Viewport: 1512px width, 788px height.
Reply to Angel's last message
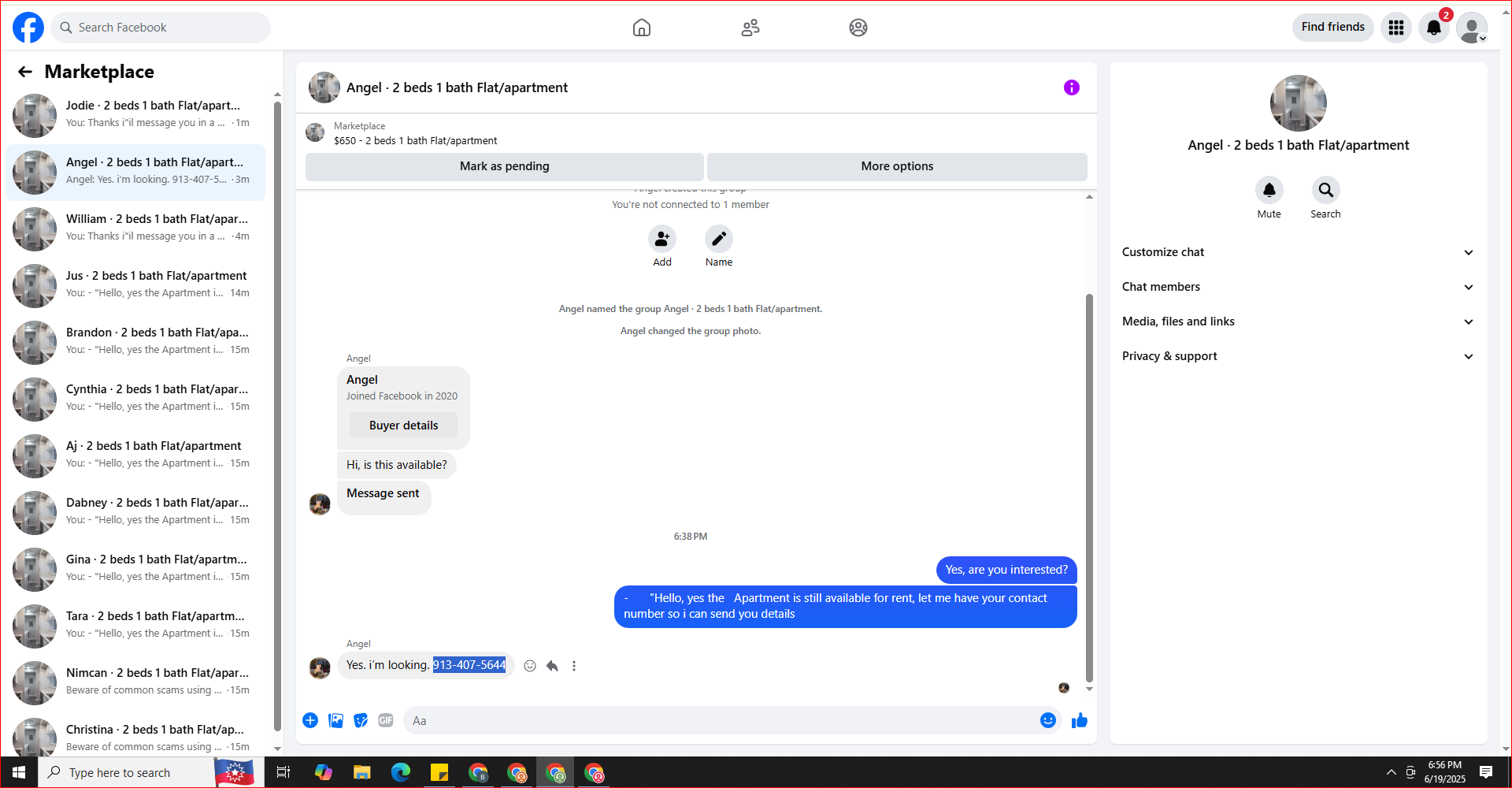(x=552, y=666)
